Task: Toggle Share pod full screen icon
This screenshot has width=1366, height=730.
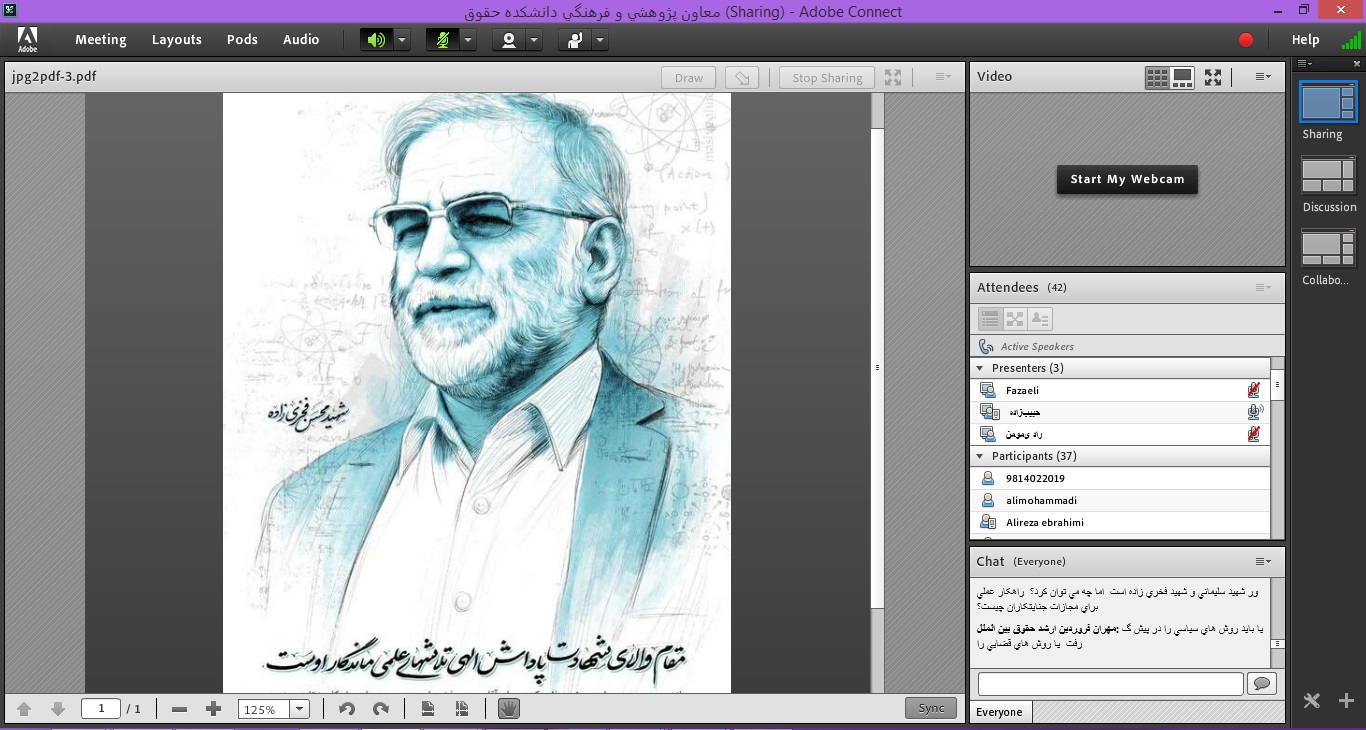Action: 893,77
